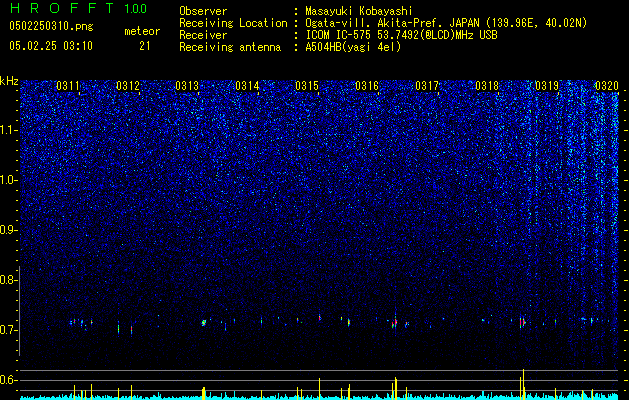Click the 0318 time marker
This screenshot has width=629, height=400.
pos(487,86)
